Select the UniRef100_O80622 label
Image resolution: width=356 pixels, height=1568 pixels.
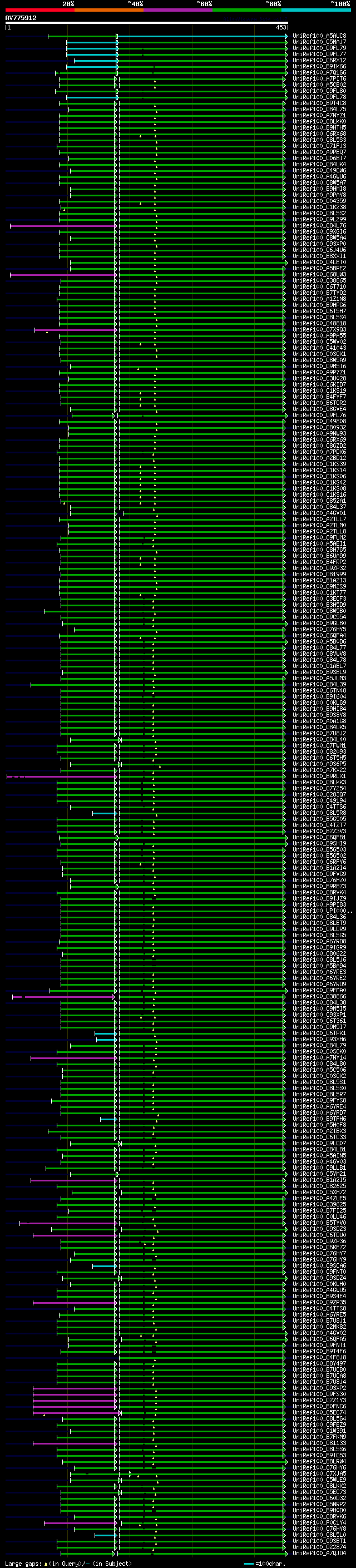(319, 953)
